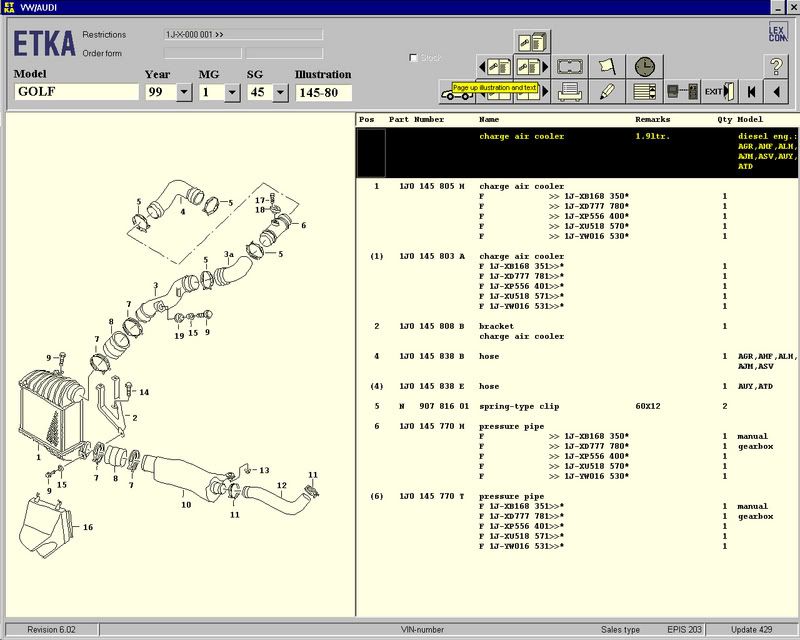Select pressure pipe 1J0 145 770 T

tap(432, 496)
